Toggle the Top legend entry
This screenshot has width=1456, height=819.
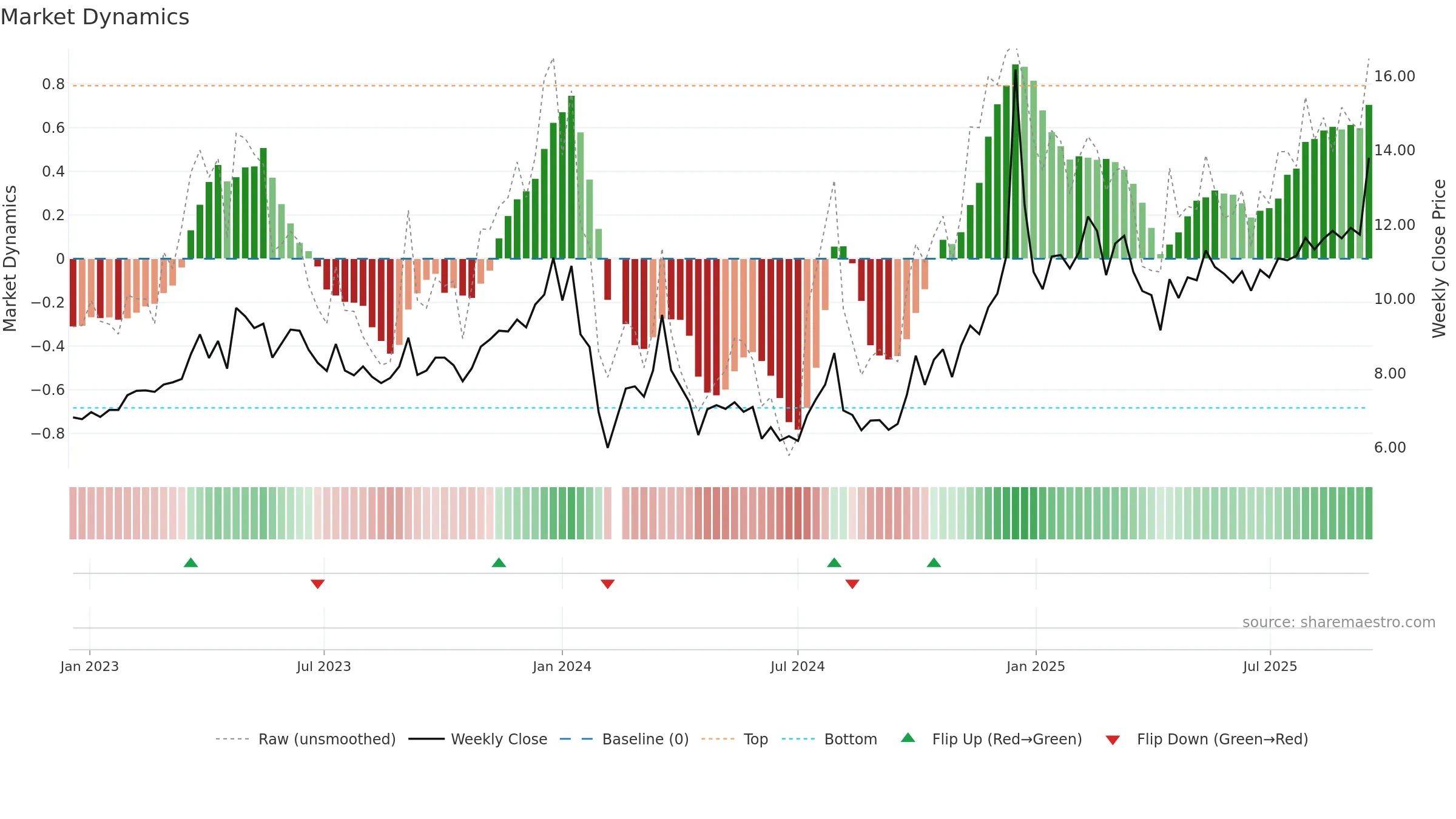click(x=734, y=739)
